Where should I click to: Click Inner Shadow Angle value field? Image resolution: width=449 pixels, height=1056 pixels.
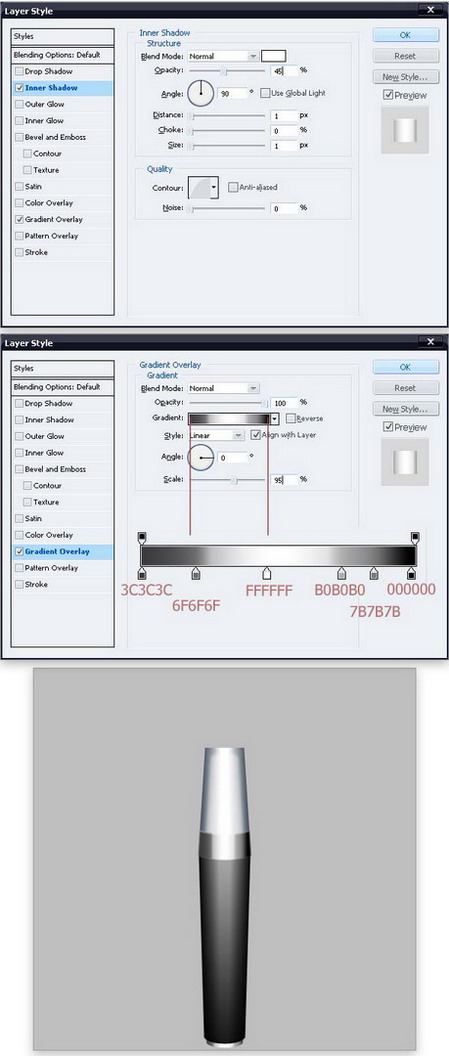pos(232,94)
